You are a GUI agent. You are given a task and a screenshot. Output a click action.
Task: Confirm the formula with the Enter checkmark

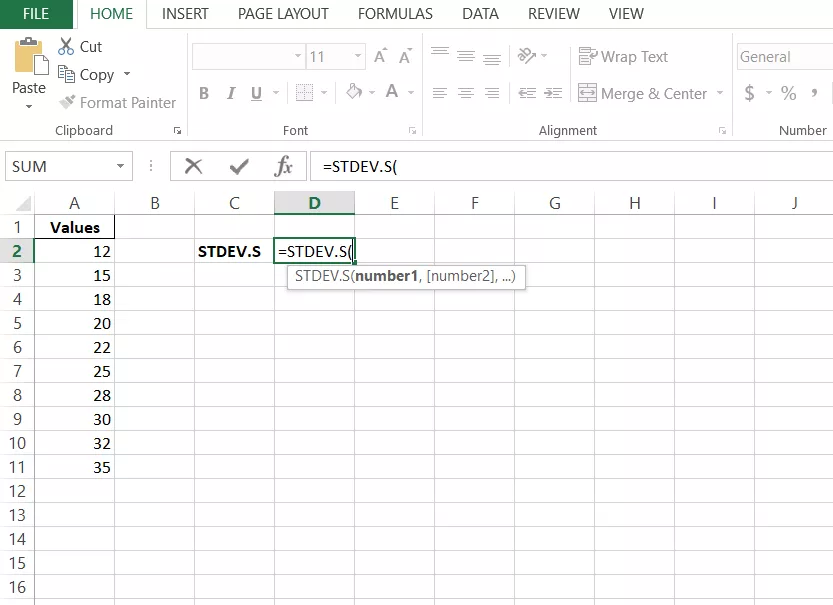pos(238,165)
